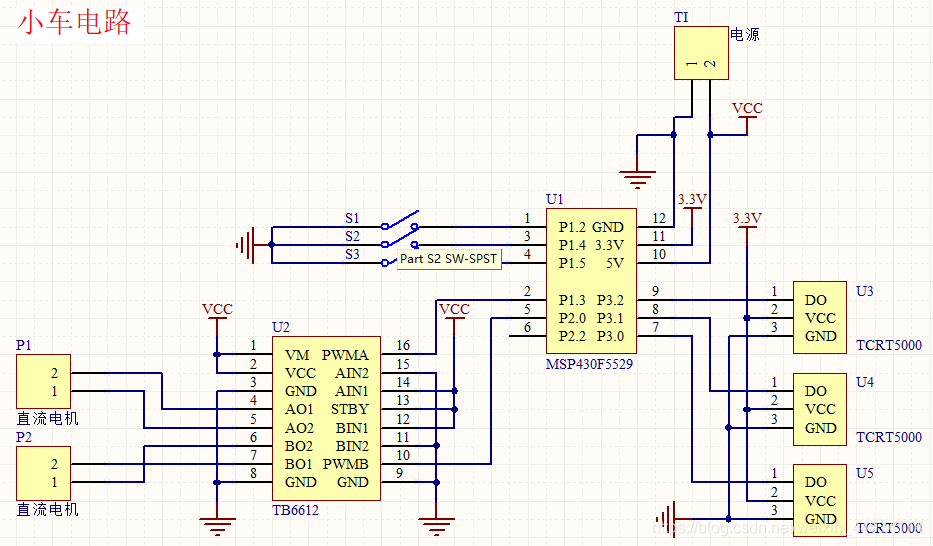Click the "PWMB" pin name in U2

tap(346, 464)
